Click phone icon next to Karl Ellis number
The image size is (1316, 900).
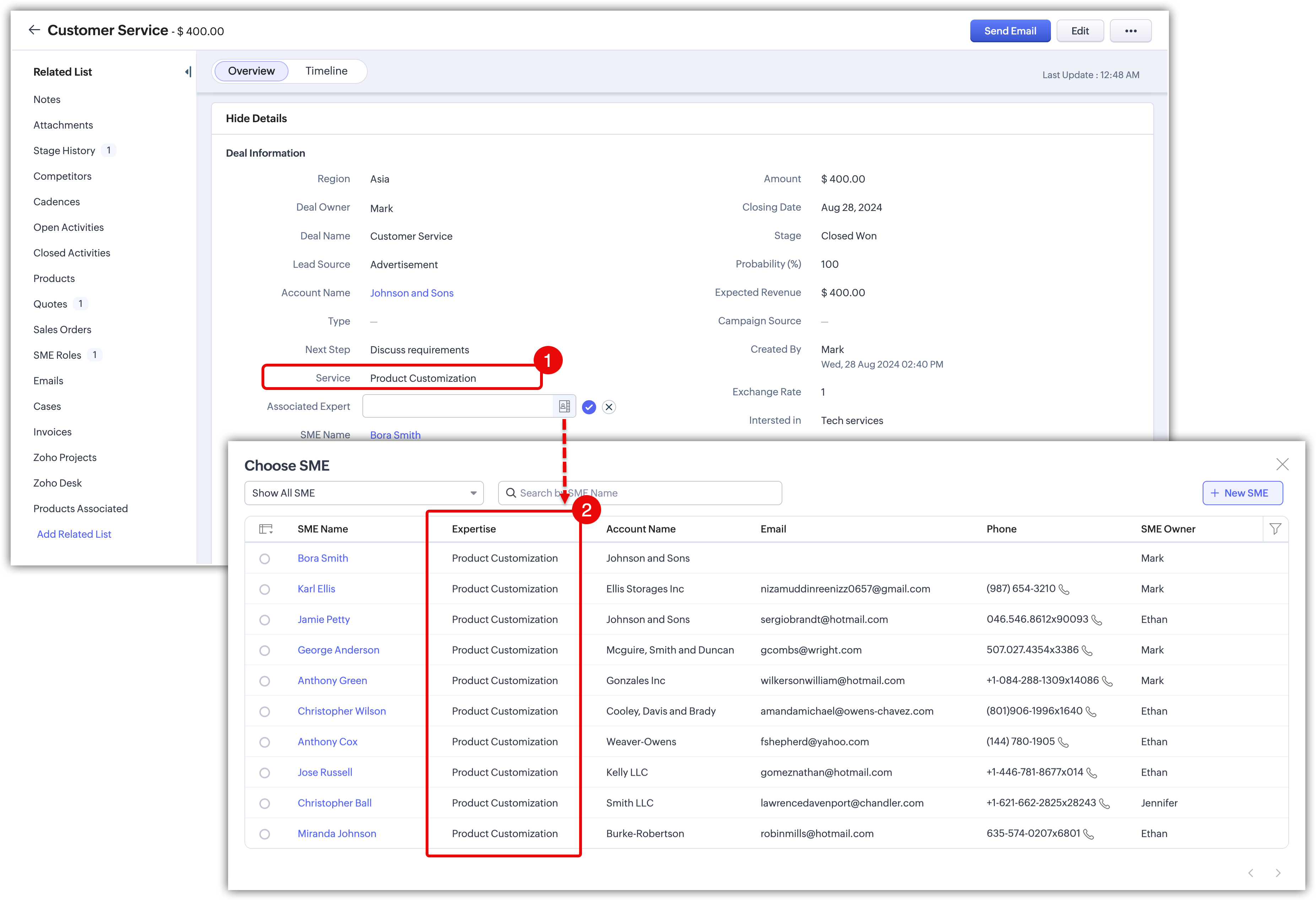1064,589
